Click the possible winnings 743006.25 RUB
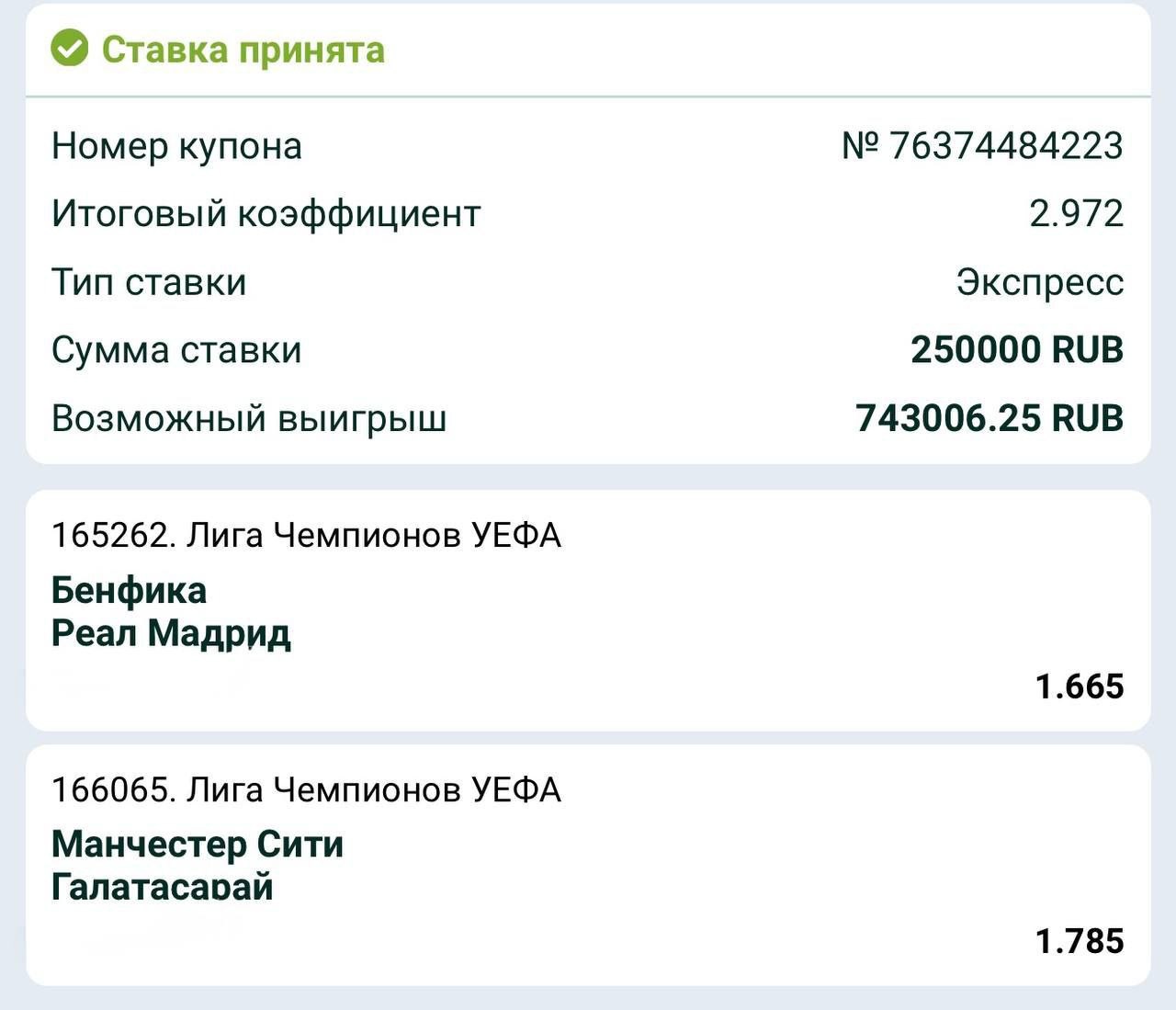Image resolution: width=1176 pixels, height=1010 pixels. [989, 418]
